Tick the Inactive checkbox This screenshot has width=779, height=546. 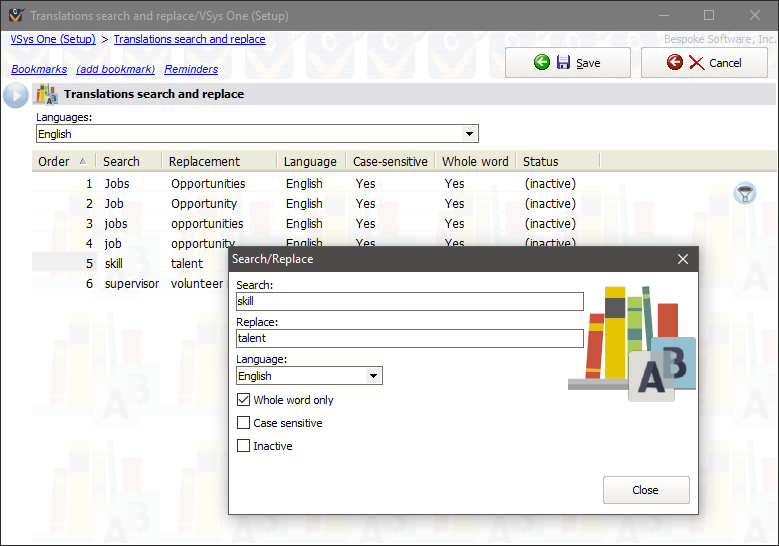click(243, 446)
